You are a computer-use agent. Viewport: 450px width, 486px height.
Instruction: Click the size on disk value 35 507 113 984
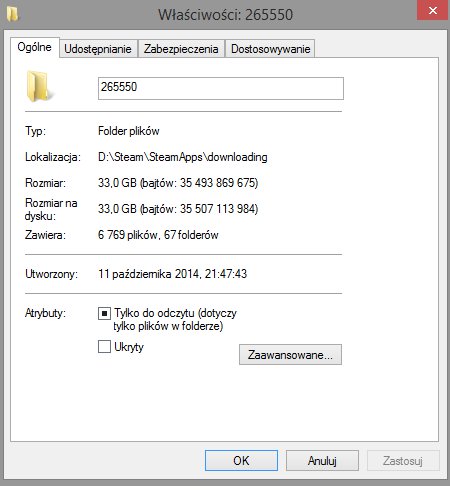pyautogui.click(x=178, y=209)
